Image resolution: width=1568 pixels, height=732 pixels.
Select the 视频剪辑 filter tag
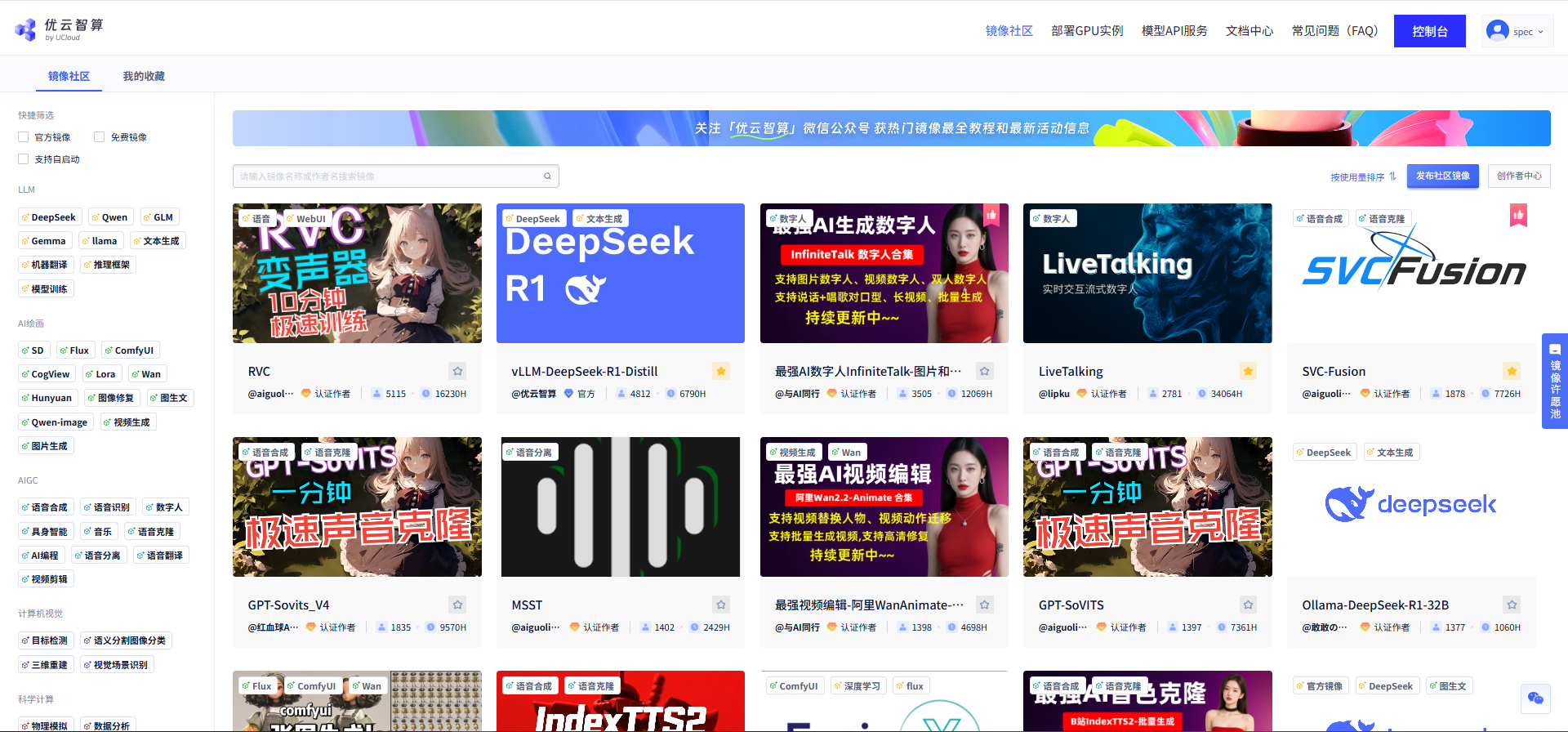coord(45,579)
